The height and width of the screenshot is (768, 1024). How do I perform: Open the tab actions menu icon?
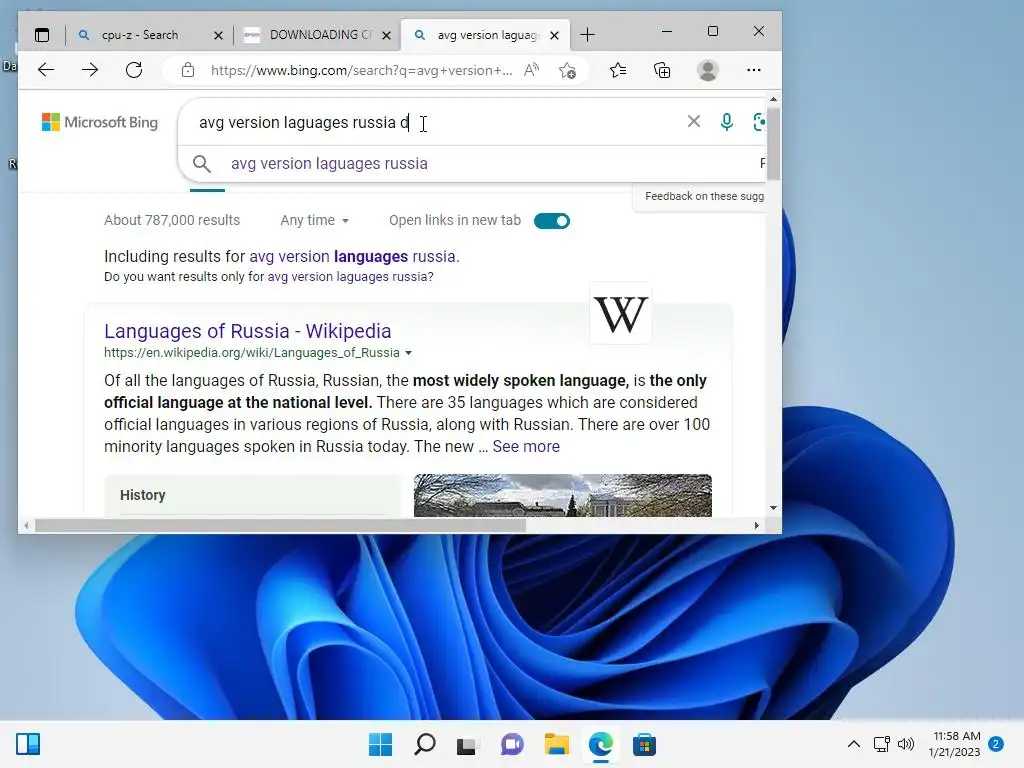pos(42,35)
